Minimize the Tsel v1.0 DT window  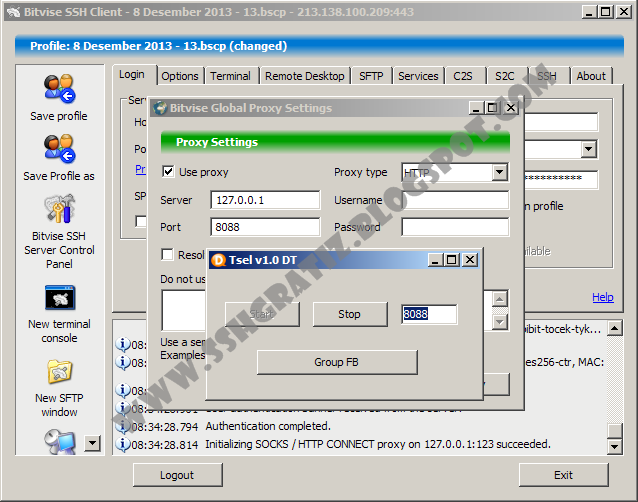[435, 260]
